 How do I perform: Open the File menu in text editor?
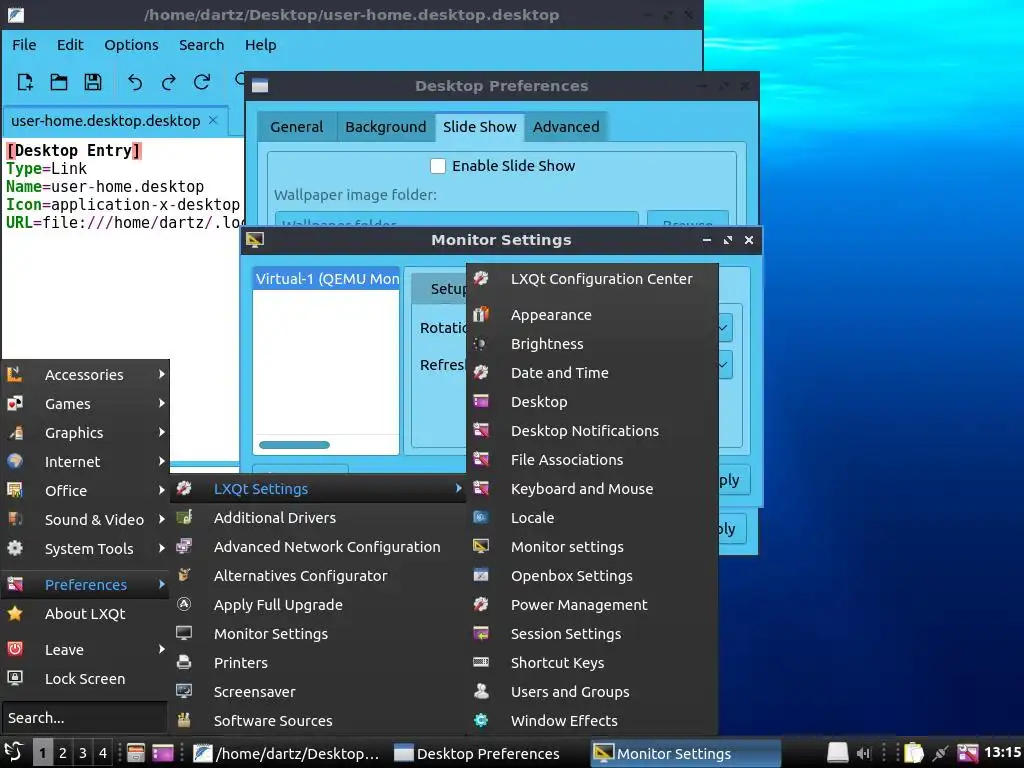tap(24, 45)
